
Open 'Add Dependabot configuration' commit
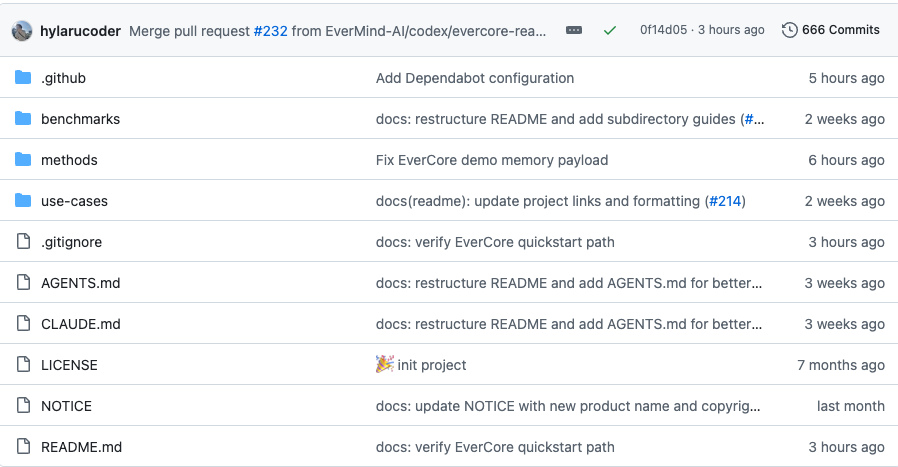pos(475,78)
